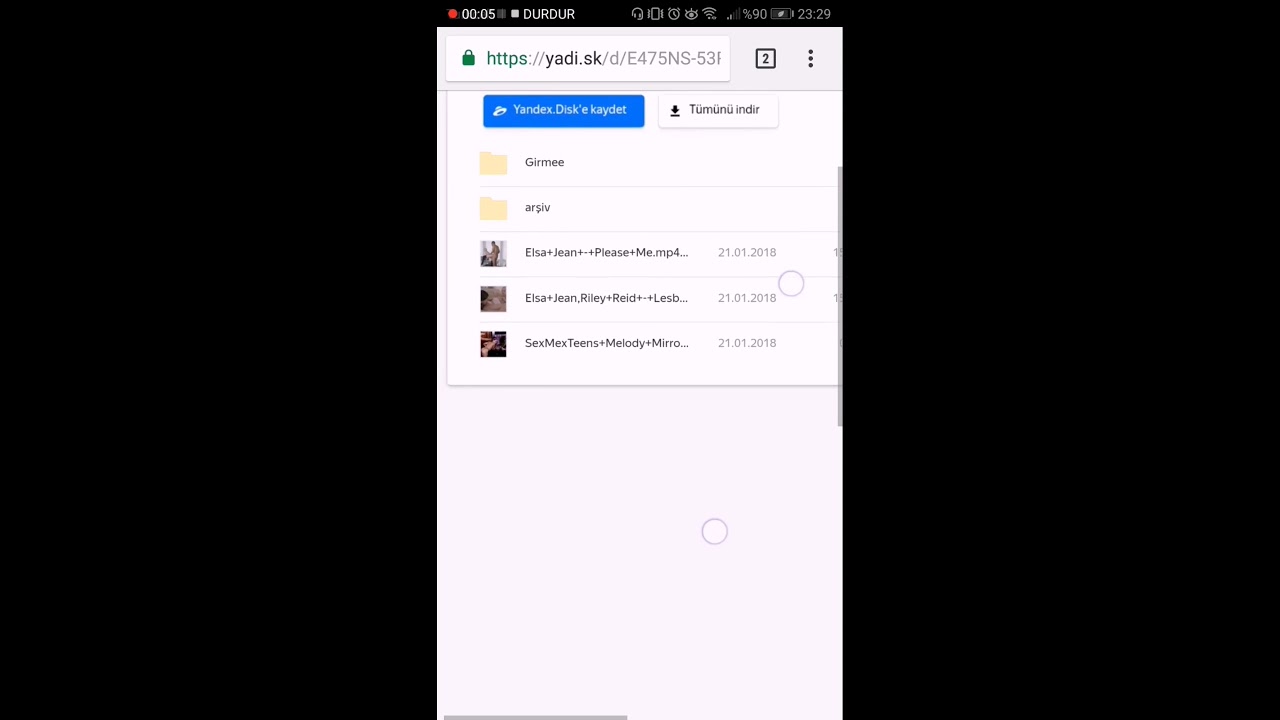Tap the alarm clock status icon
This screenshot has width=1280, height=720.
coord(674,14)
